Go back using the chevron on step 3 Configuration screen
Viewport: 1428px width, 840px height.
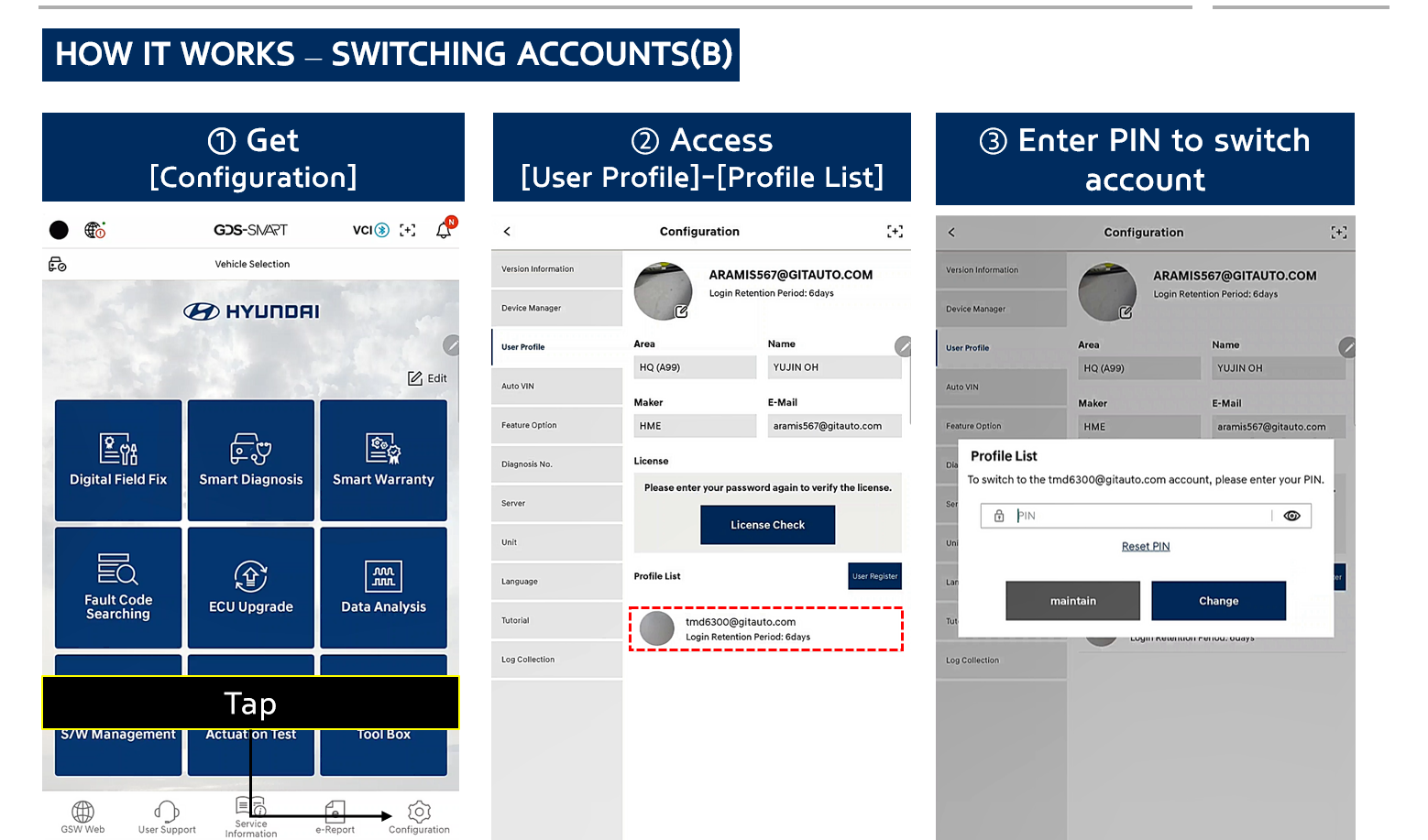(x=951, y=233)
